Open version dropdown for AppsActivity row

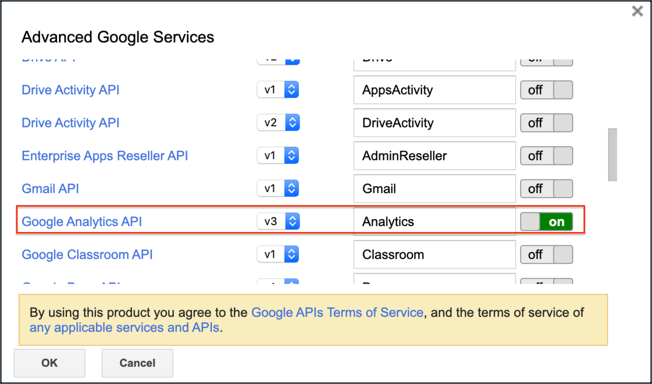(278, 89)
